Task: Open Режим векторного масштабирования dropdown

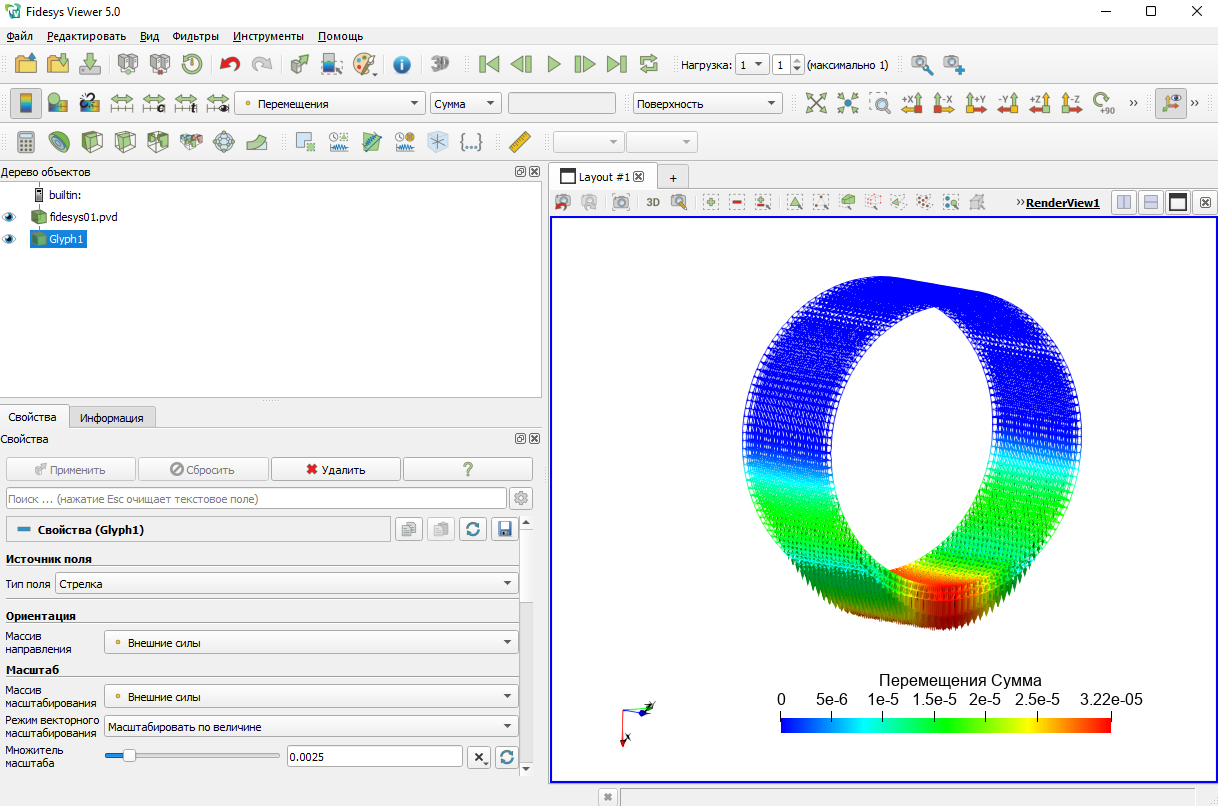Action: (x=311, y=726)
